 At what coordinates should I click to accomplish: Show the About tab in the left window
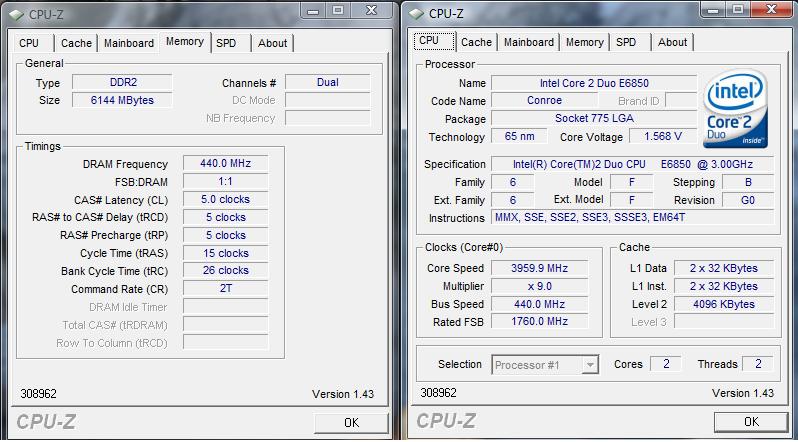click(272, 43)
